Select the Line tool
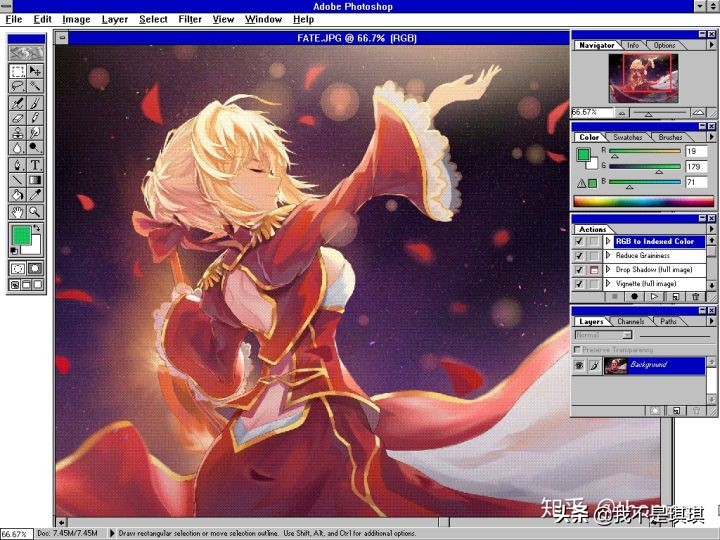The height and width of the screenshot is (540, 720). pos(18,180)
